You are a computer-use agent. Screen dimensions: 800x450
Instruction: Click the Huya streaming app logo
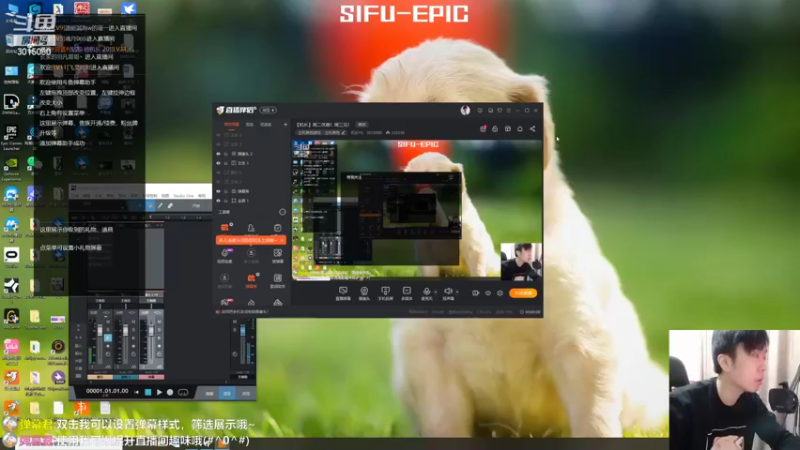tap(236, 110)
